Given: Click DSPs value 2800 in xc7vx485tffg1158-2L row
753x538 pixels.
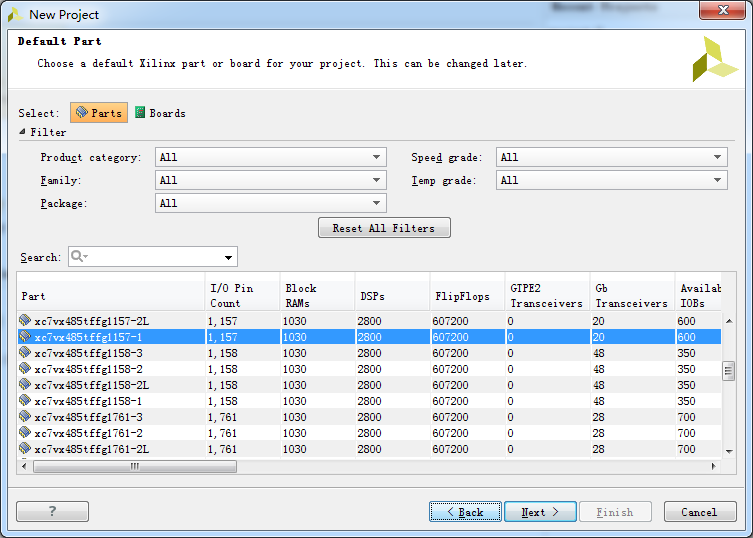Looking at the screenshot, I should [x=369, y=385].
